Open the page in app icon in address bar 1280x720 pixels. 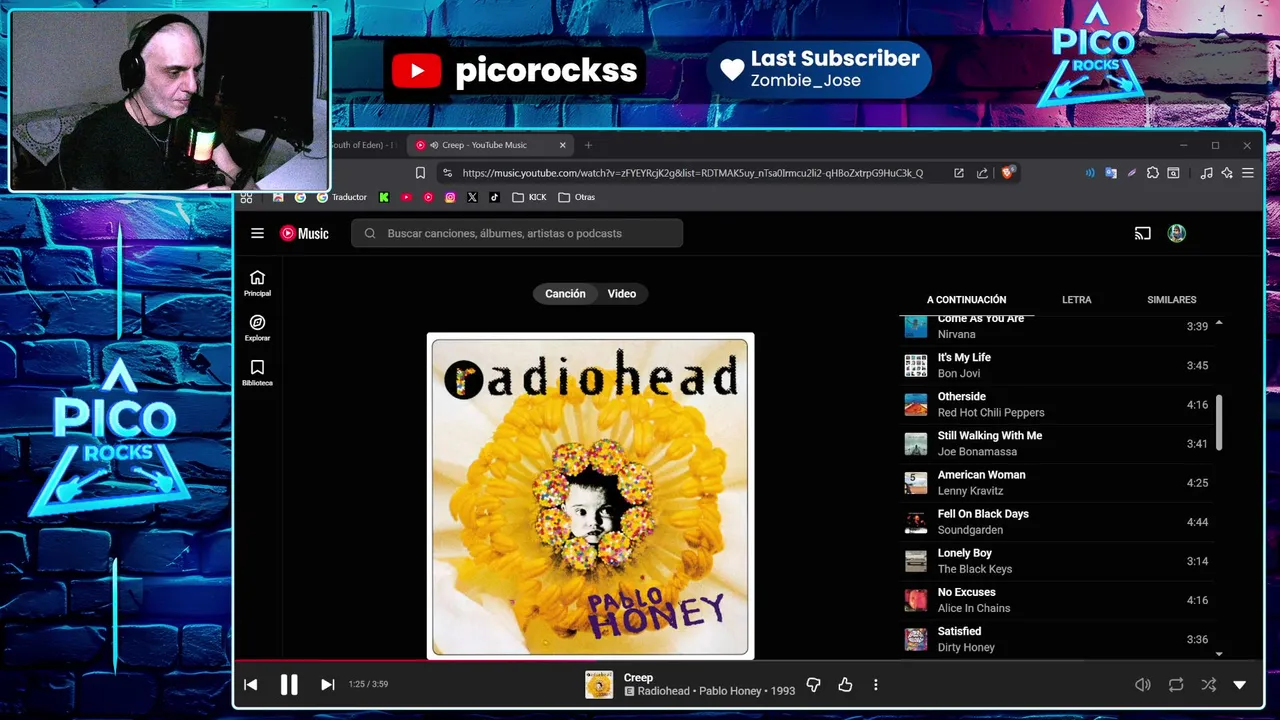tap(958, 173)
